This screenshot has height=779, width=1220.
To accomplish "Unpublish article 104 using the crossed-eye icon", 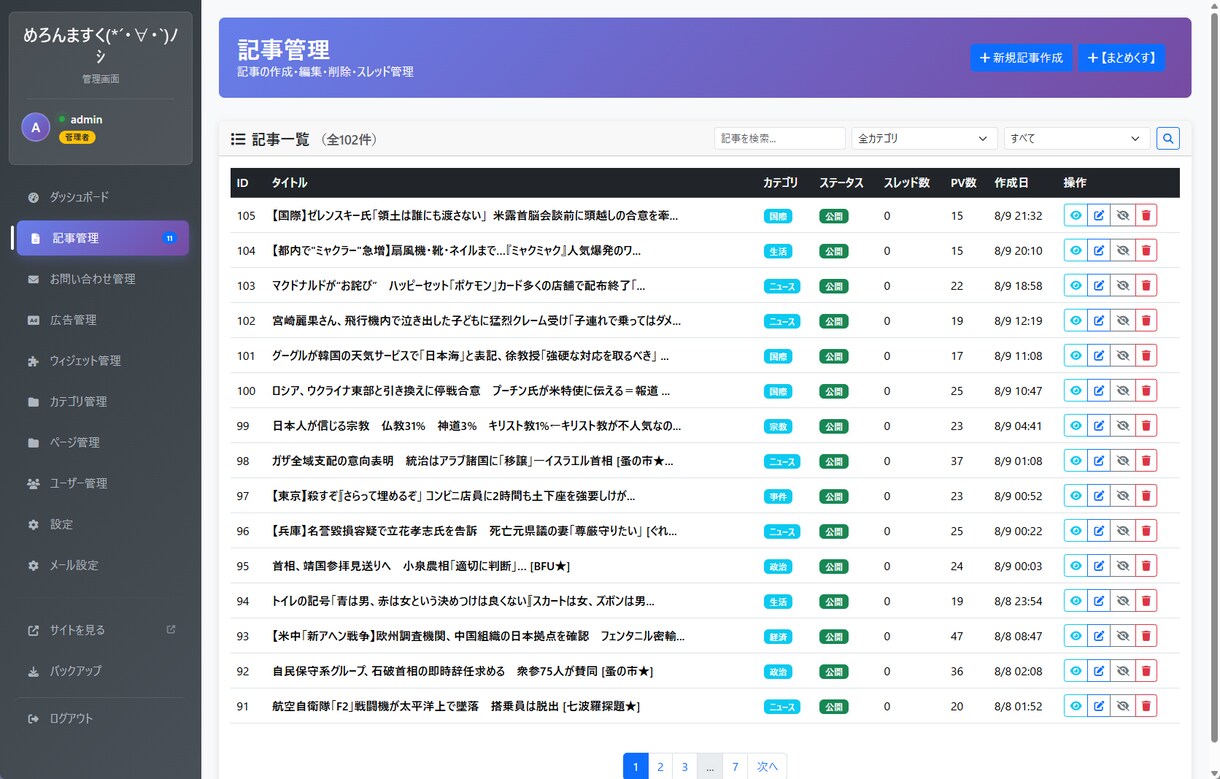I will [x=1123, y=250].
